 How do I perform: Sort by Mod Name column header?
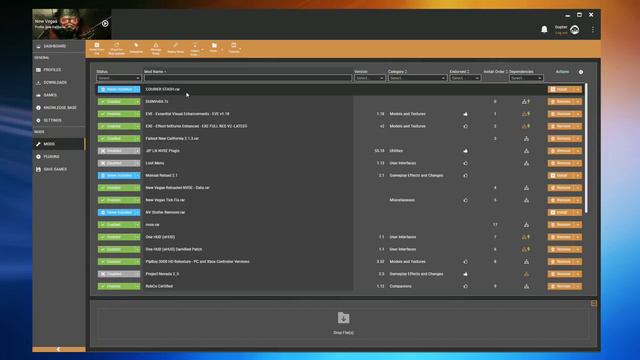click(x=154, y=71)
